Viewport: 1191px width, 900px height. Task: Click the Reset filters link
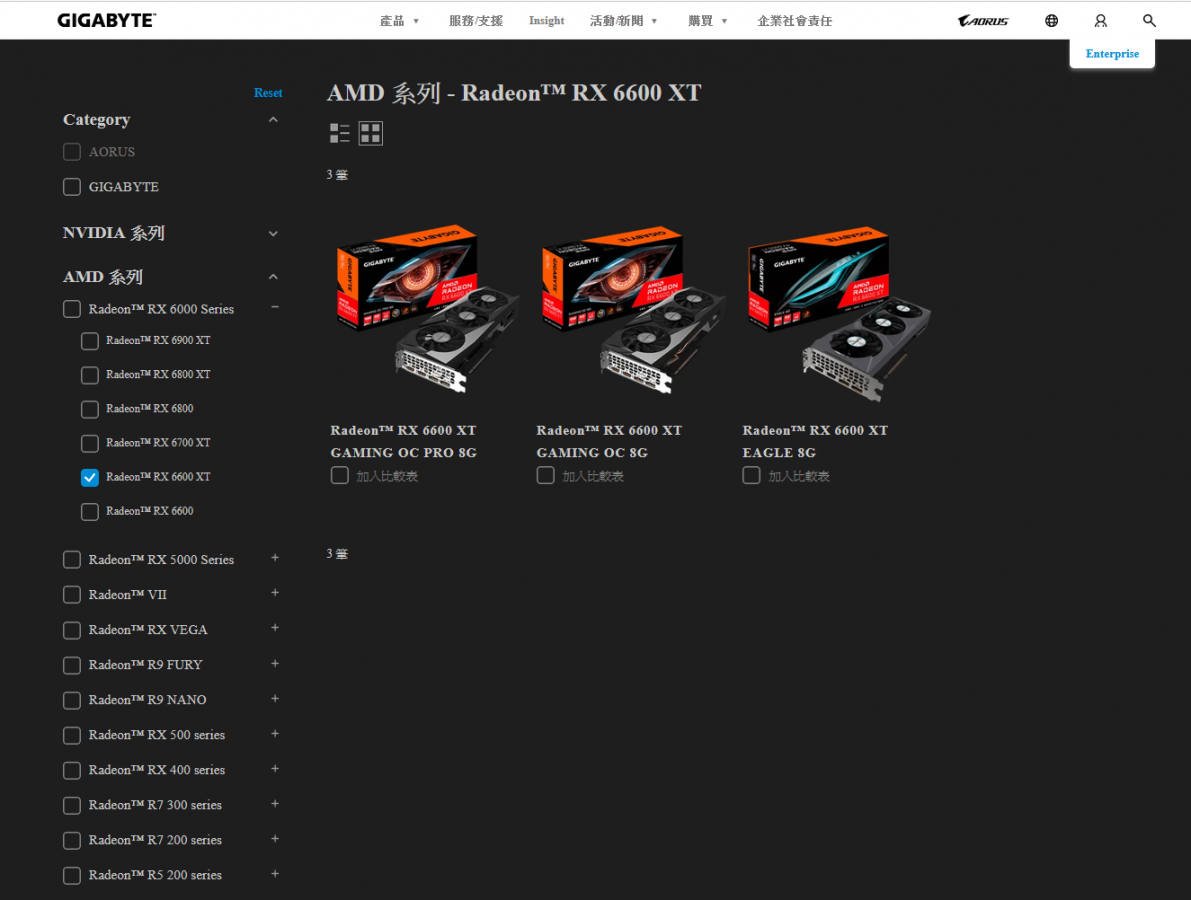[268, 93]
